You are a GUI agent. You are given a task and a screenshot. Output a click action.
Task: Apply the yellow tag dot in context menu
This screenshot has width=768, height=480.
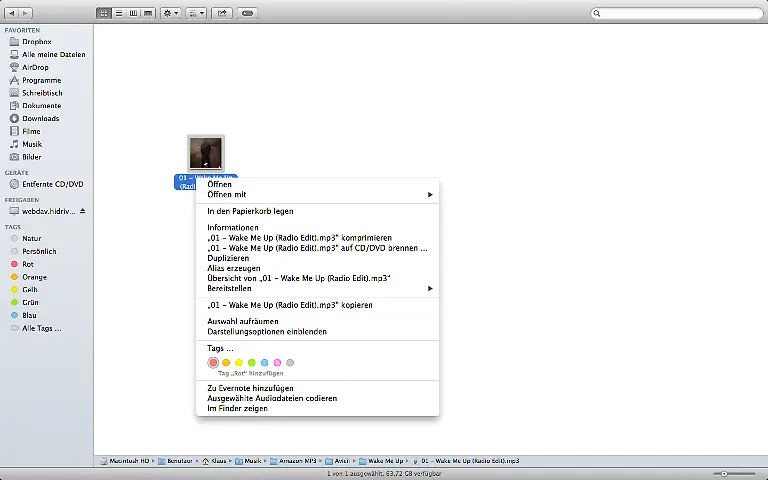[239, 362]
